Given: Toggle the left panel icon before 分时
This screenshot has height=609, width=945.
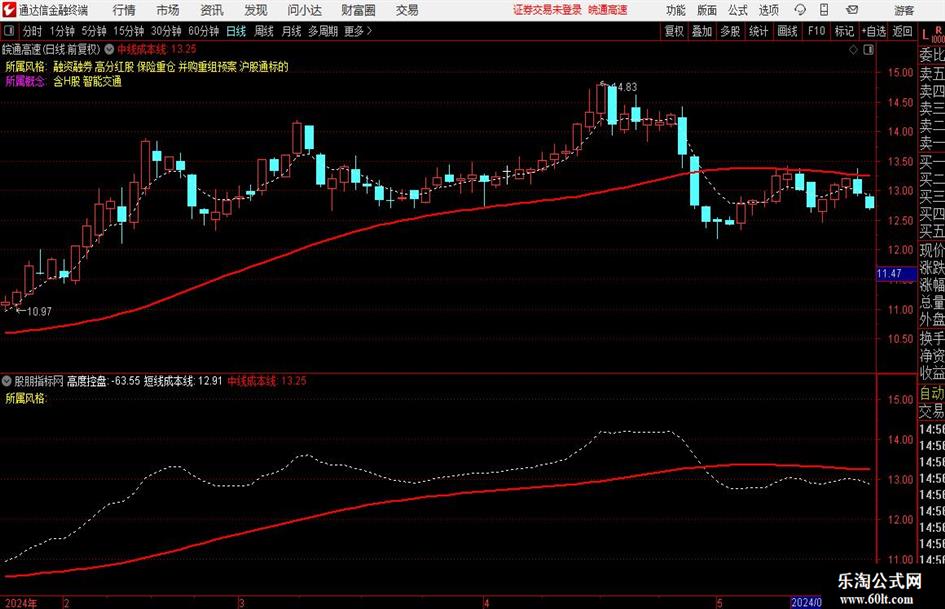Looking at the screenshot, I should [9, 31].
